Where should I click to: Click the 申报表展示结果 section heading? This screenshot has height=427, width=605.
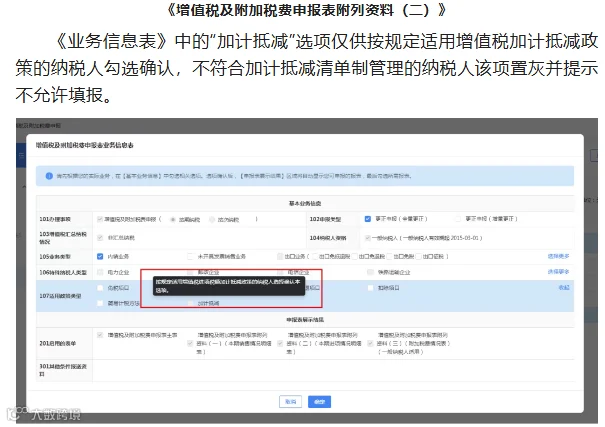305,320
